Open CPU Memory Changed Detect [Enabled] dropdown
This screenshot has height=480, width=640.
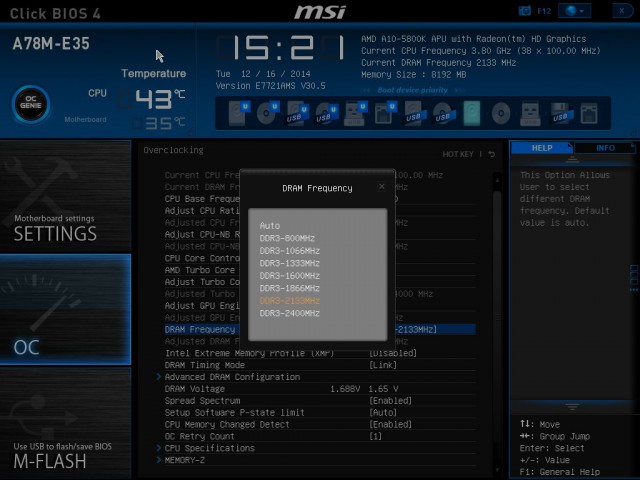point(390,424)
